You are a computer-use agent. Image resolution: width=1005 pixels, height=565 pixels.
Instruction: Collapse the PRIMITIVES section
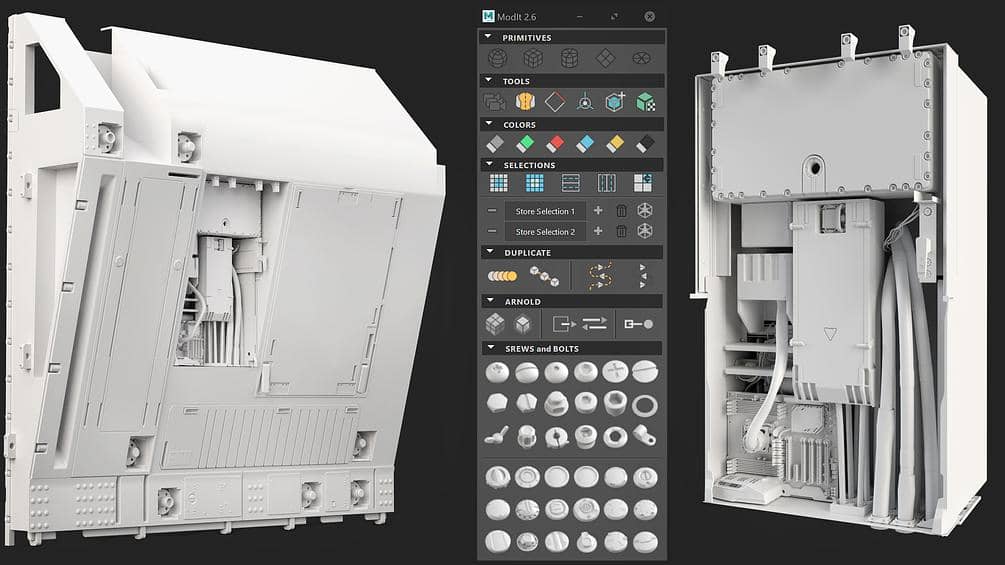[x=488, y=37]
